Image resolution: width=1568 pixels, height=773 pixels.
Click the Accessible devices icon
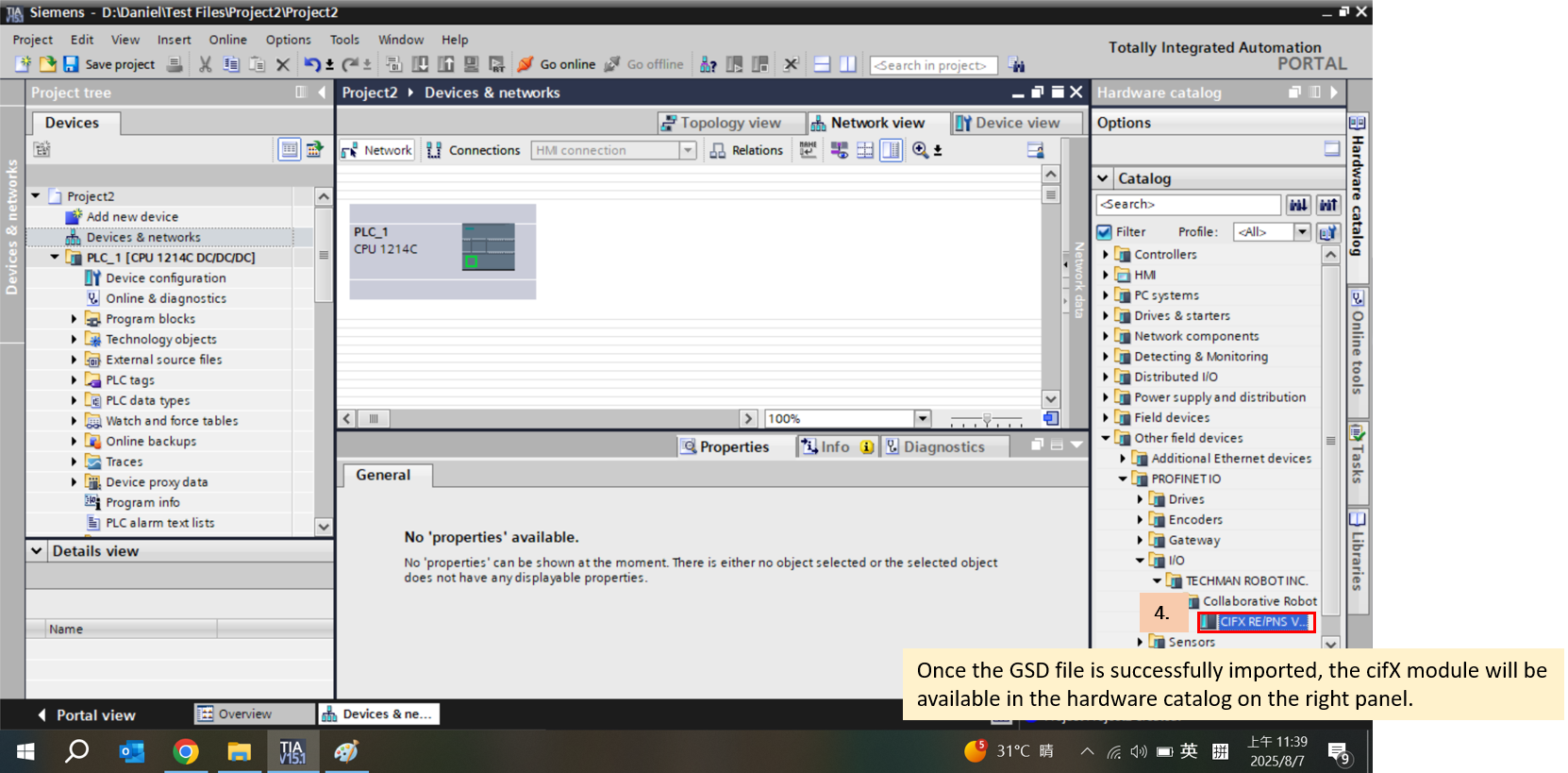709,64
